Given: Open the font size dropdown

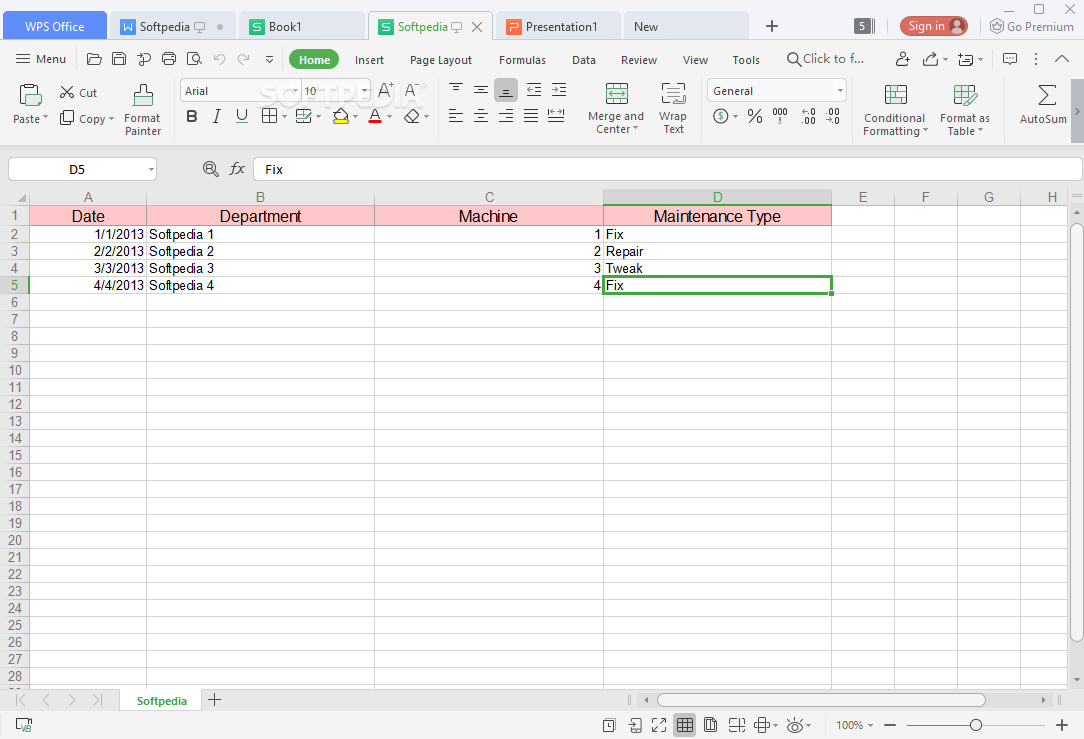Looking at the screenshot, I should coord(364,91).
